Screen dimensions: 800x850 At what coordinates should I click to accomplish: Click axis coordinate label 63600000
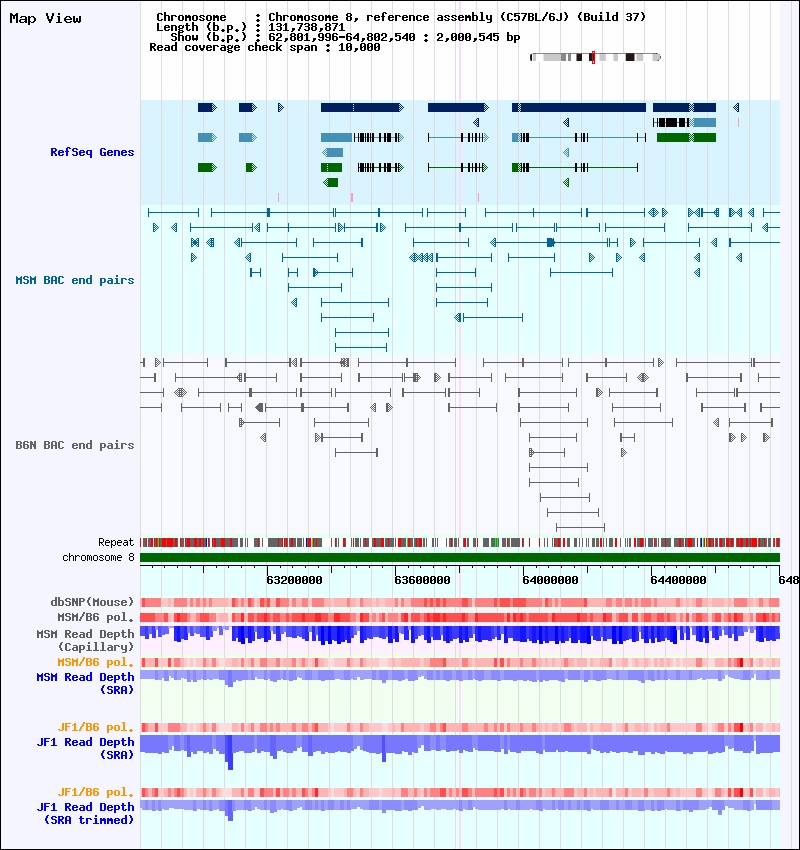[x=422, y=580]
